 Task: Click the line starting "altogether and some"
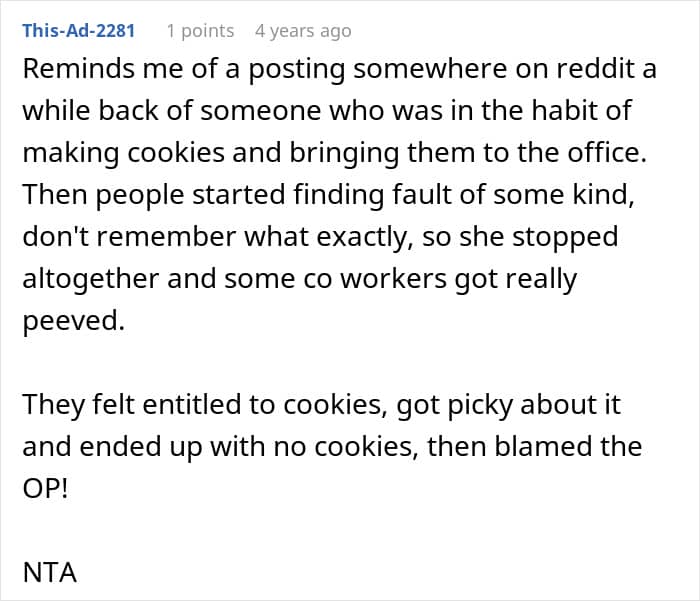click(299, 280)
